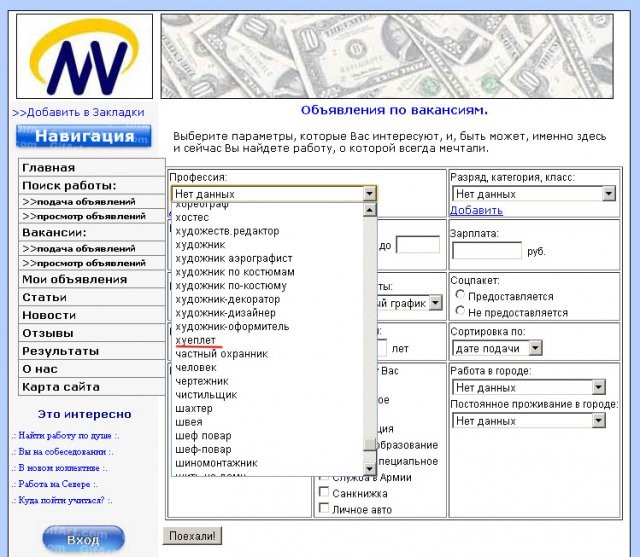Open Отзывы menu item
The width and height of the screenshot is (640, 557).
pos(92,333)
